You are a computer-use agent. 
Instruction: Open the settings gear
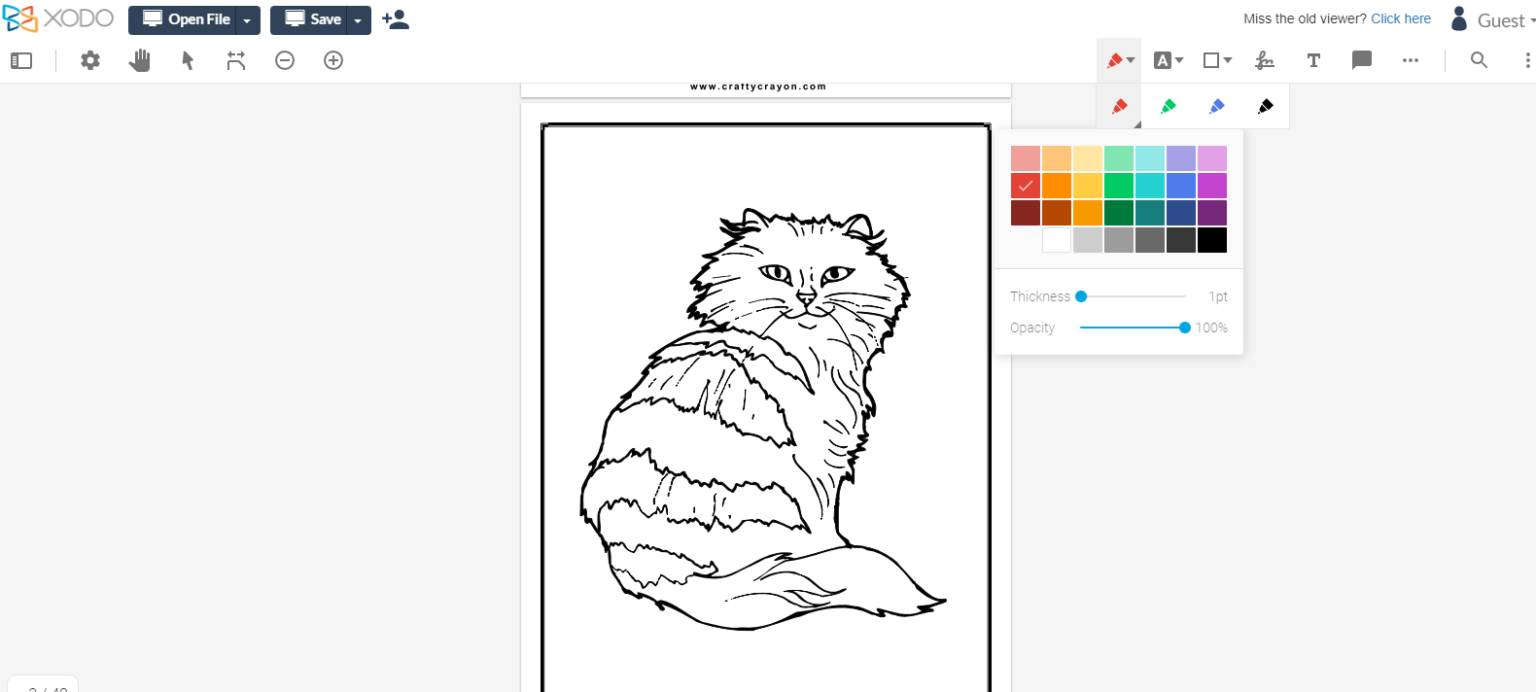90,60
